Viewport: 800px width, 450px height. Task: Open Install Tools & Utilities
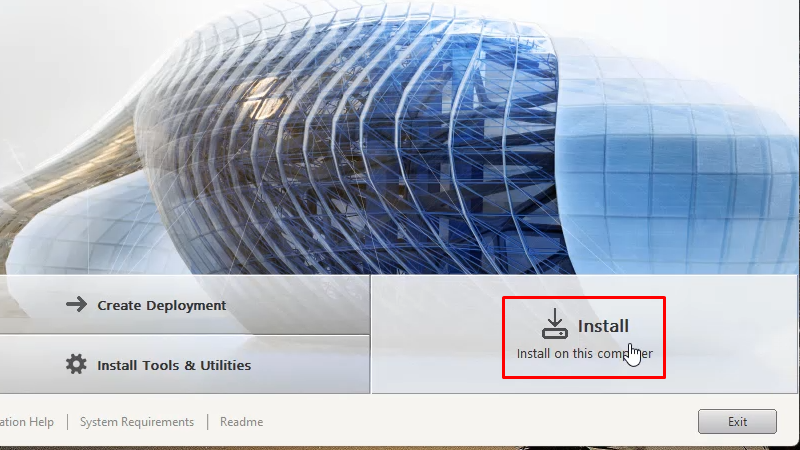(185, 365)
